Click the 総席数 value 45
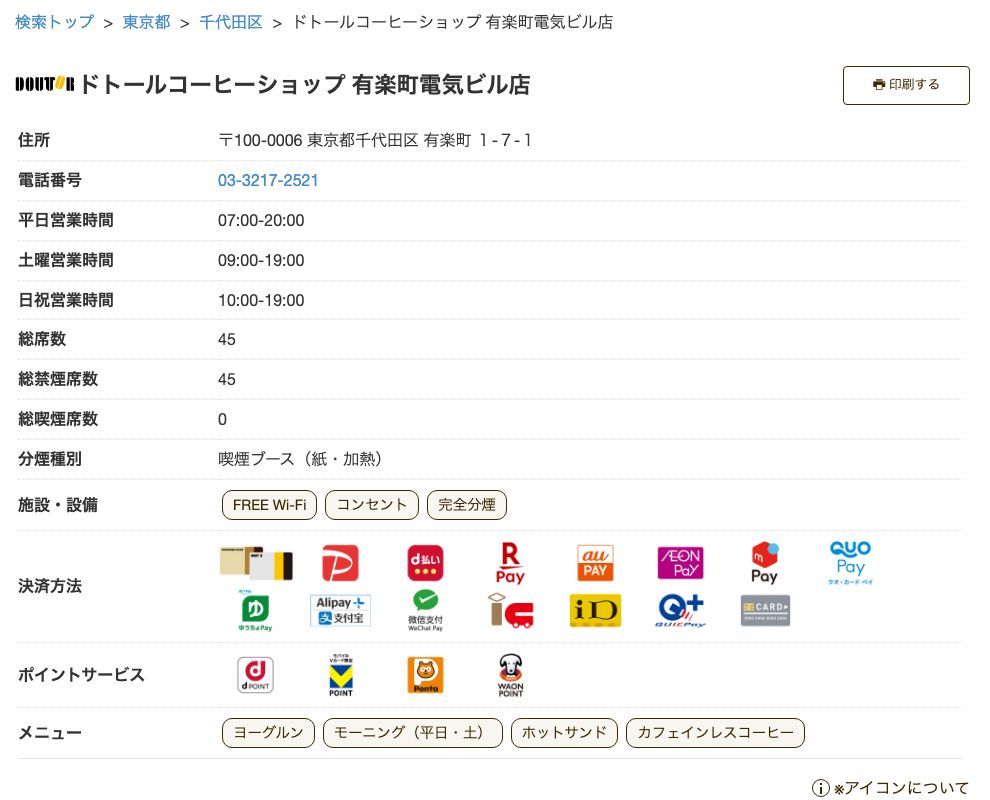Image resolution: width=990 pixels, height=800 pixels. [227, 340]
